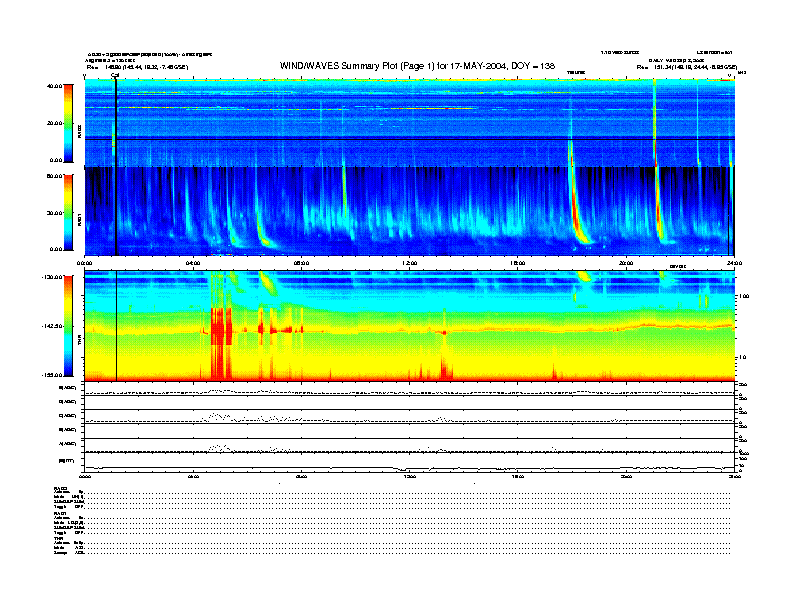The image size is (792, 612).
Task: Click the 12:00 time axis label
Action: 409,264
